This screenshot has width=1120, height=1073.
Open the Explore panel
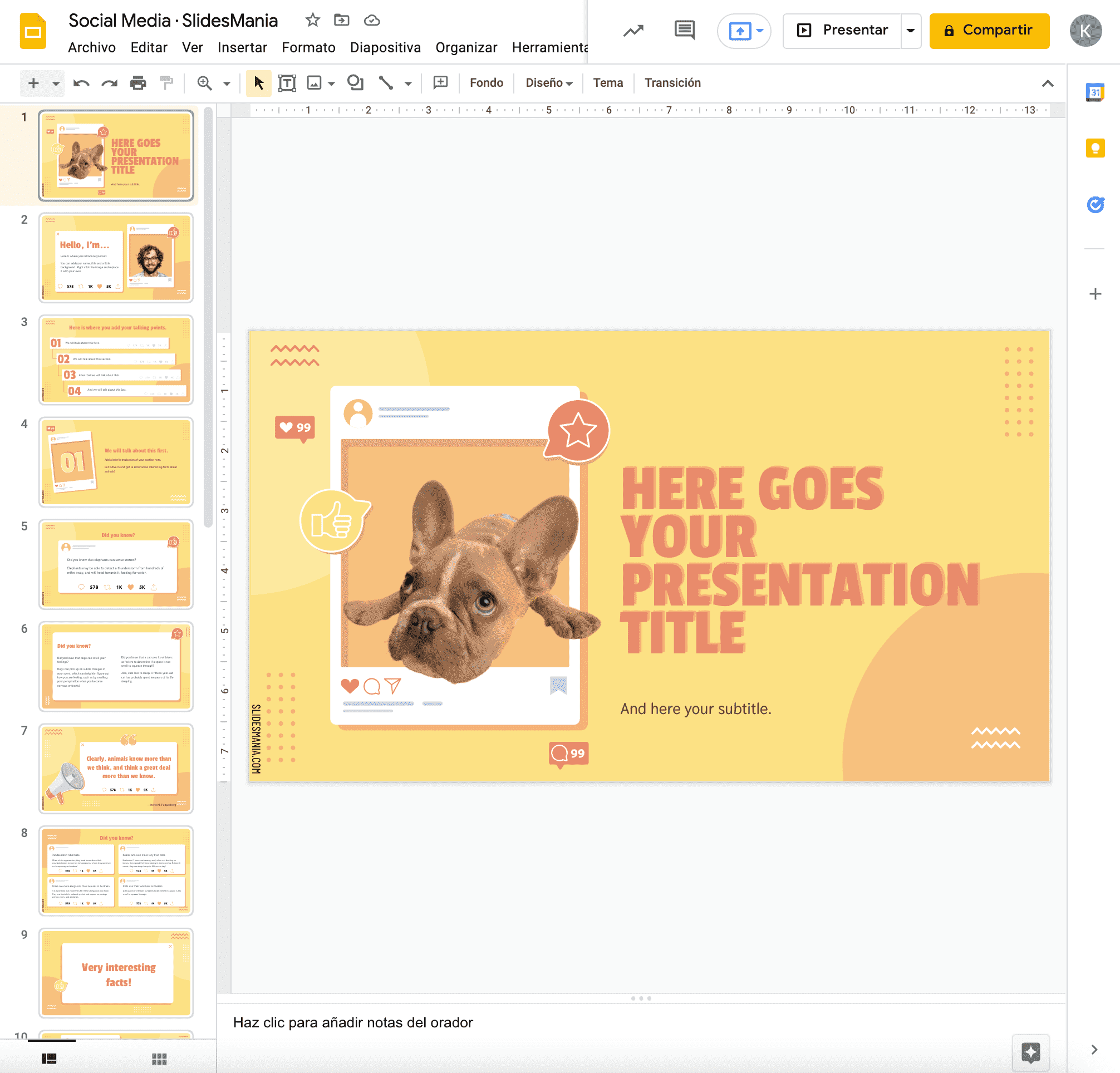[1031, 1053]
